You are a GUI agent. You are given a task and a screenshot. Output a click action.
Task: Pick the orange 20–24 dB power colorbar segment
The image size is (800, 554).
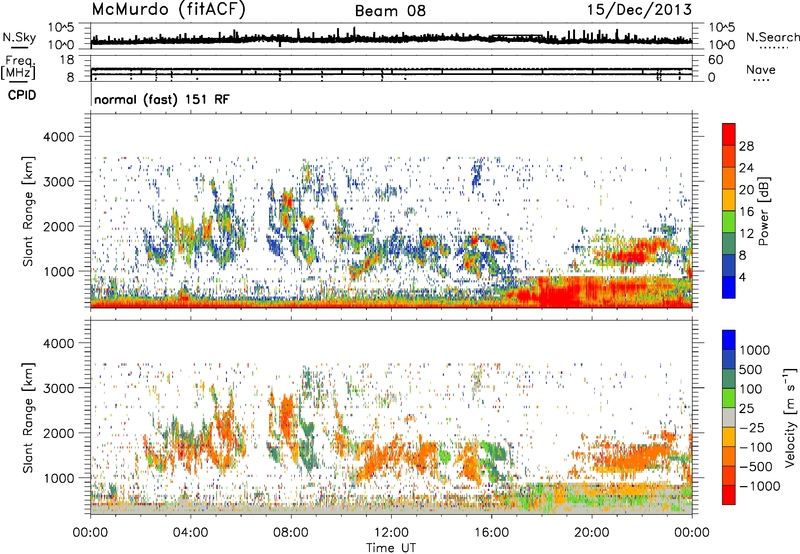(x=729, y=178)
